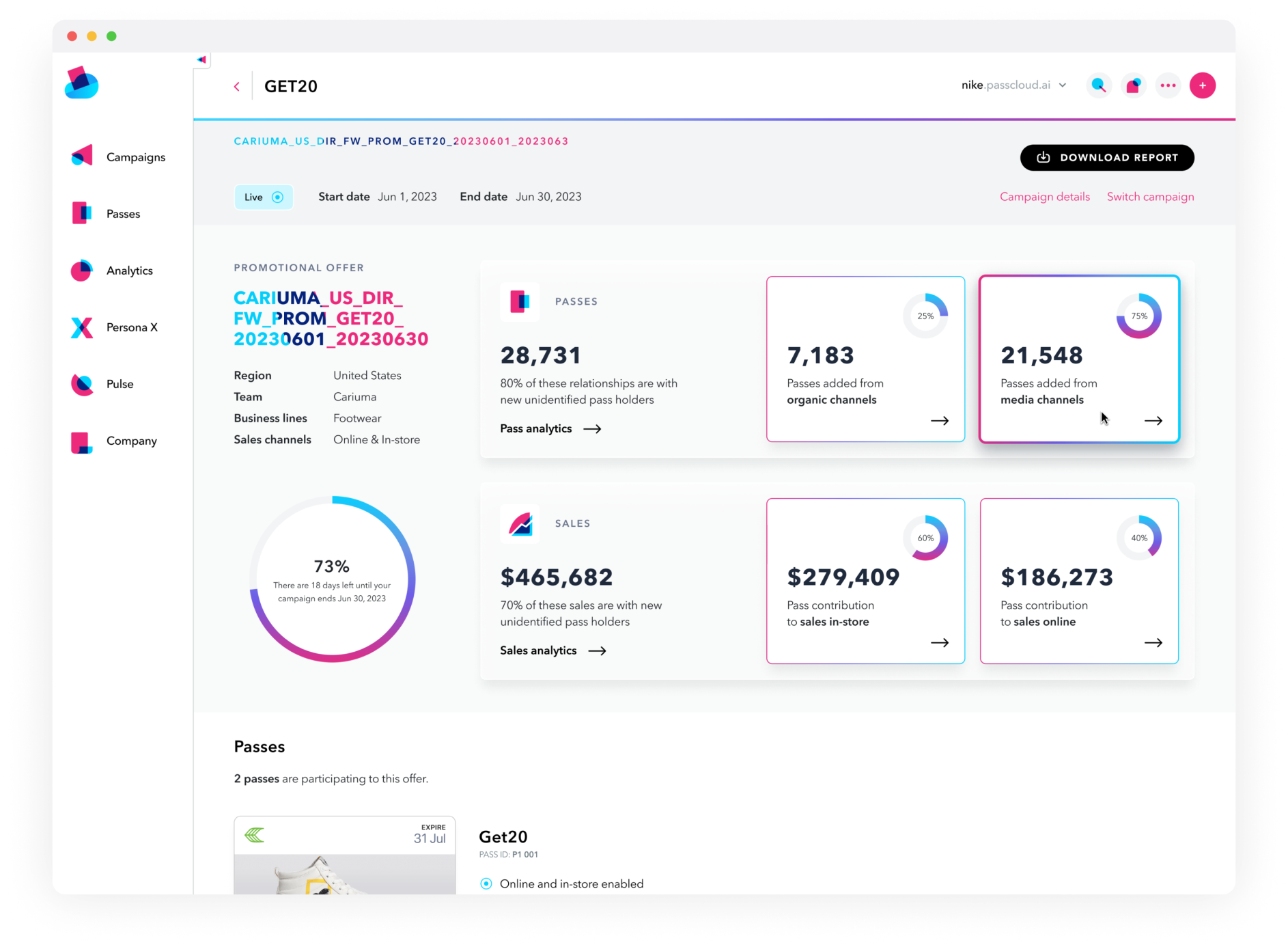Click the back chevron beside GET20

click(237, 87)
